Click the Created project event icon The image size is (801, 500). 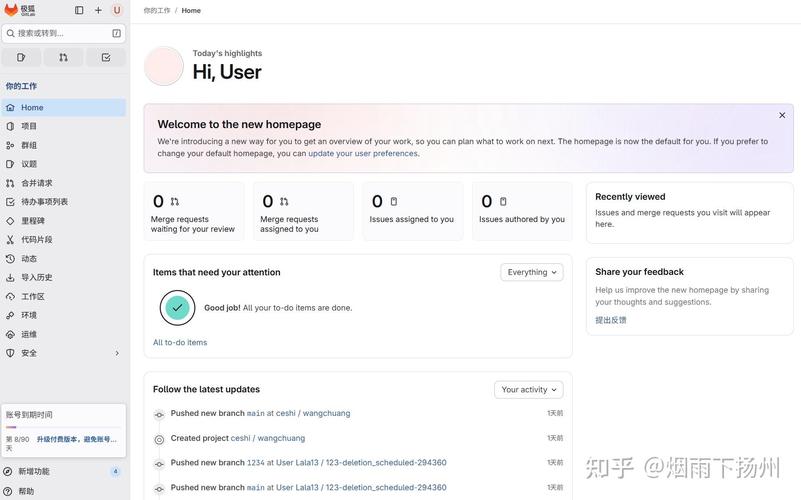click(159, 439)
